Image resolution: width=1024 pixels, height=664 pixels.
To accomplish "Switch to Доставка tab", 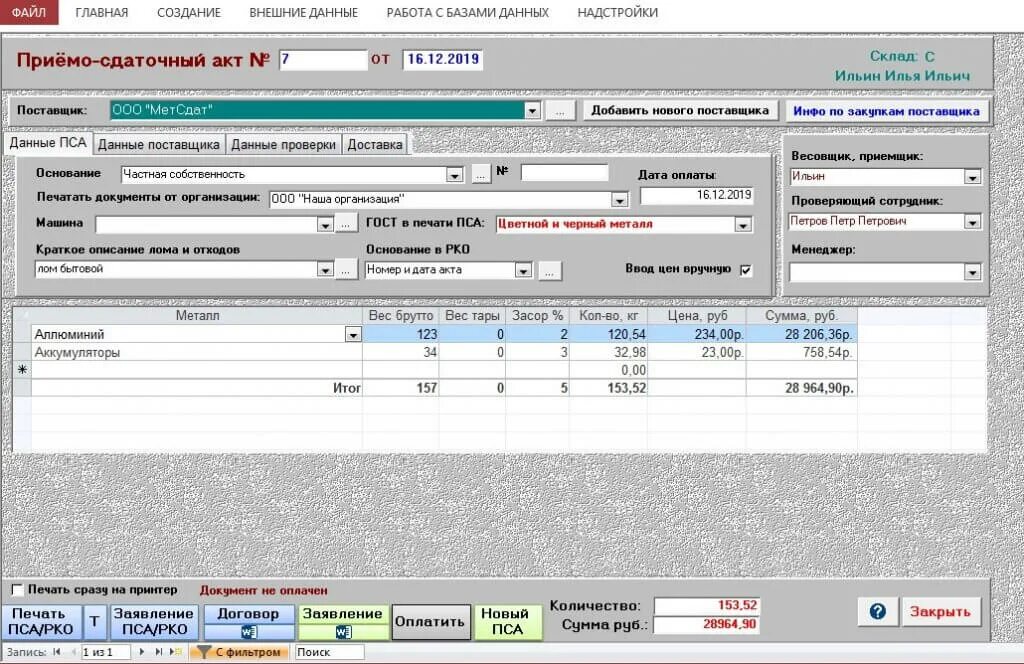I will point(375,144).
